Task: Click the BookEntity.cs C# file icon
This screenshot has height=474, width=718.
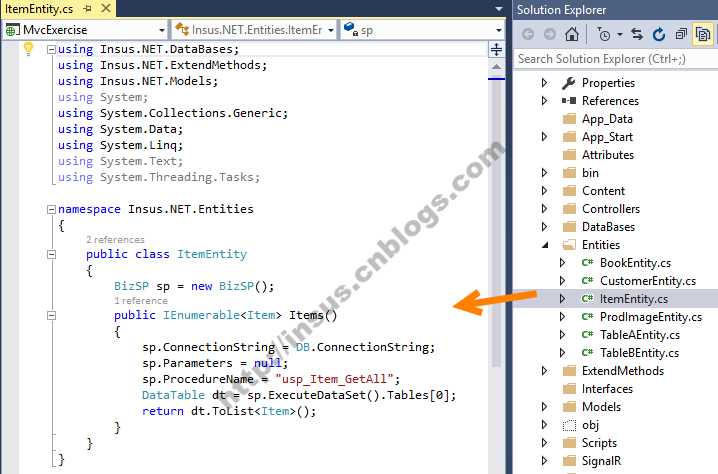Action: 587,263
